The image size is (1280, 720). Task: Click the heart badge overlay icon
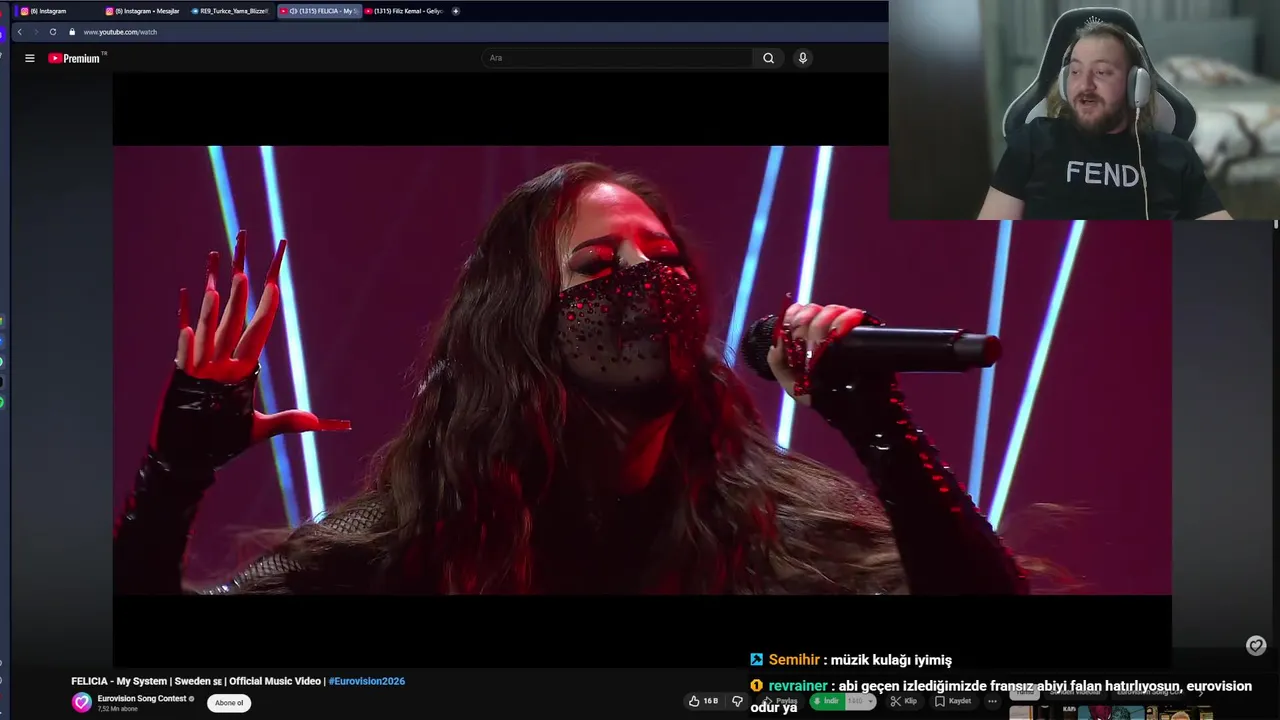point(1256,646)
